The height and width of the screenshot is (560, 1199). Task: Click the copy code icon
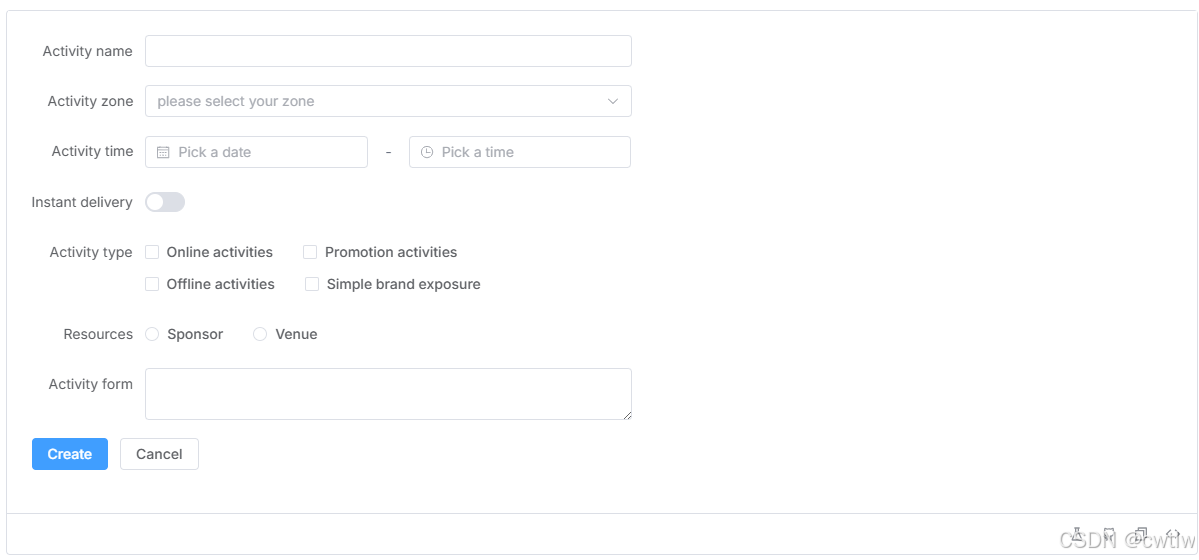pos(1140,534)
